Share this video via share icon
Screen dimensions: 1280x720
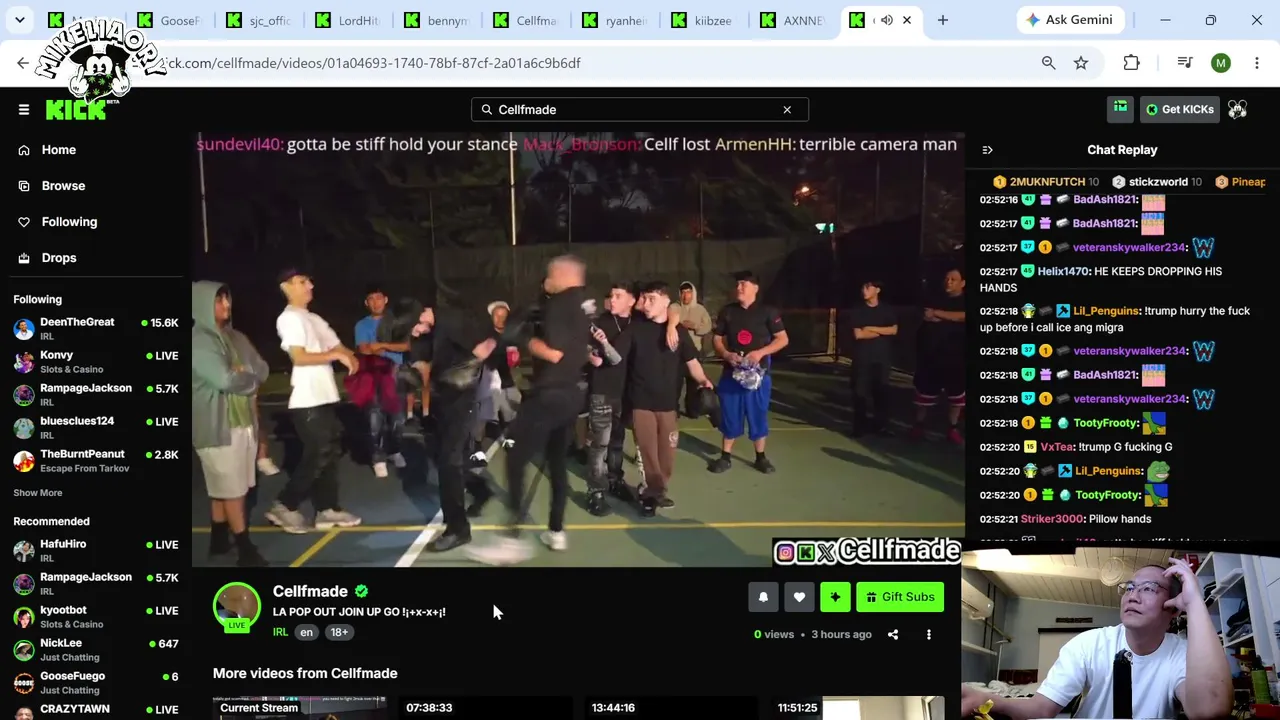tap(893, 634)
